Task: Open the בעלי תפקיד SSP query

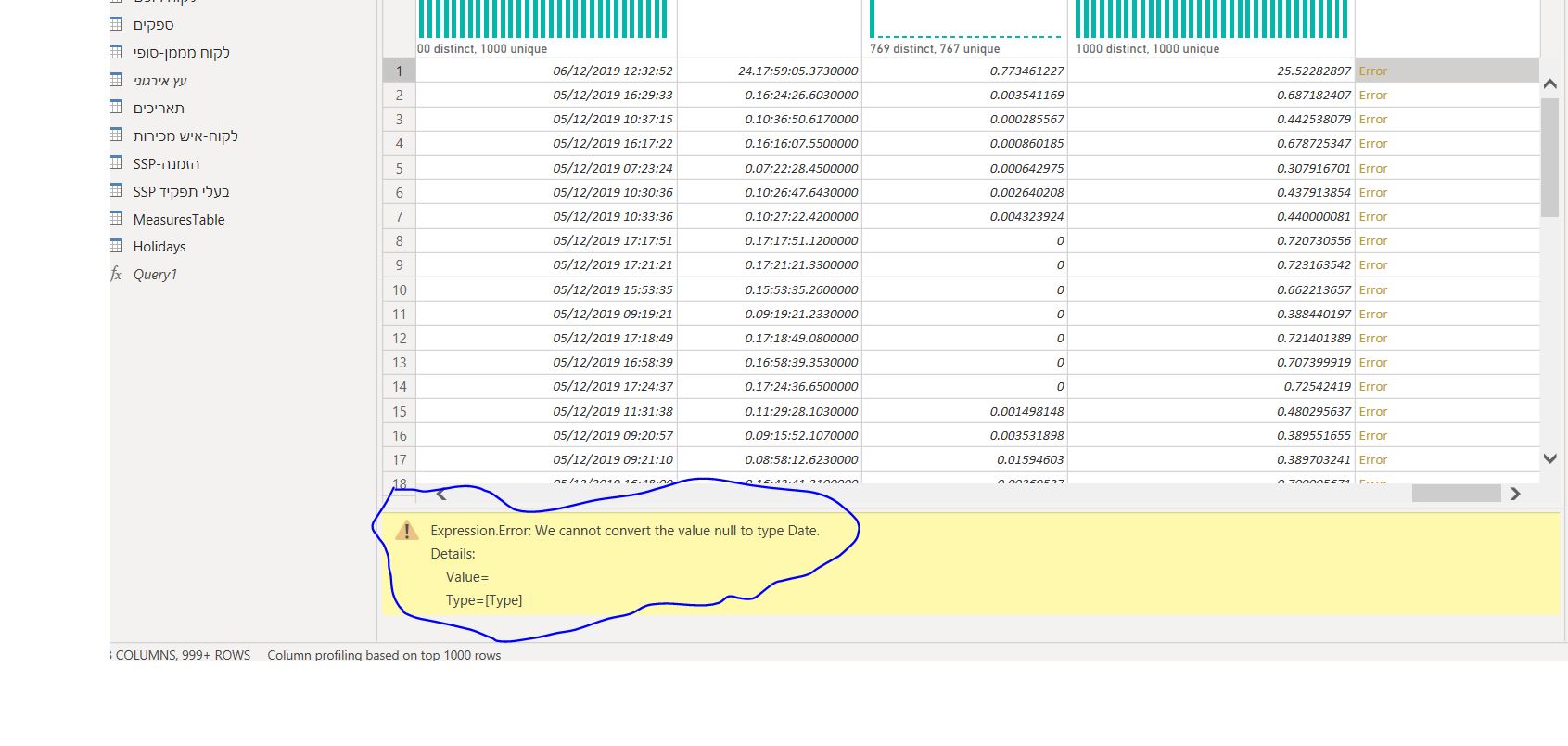Action: pyautogui.click(x=181, y=192)
